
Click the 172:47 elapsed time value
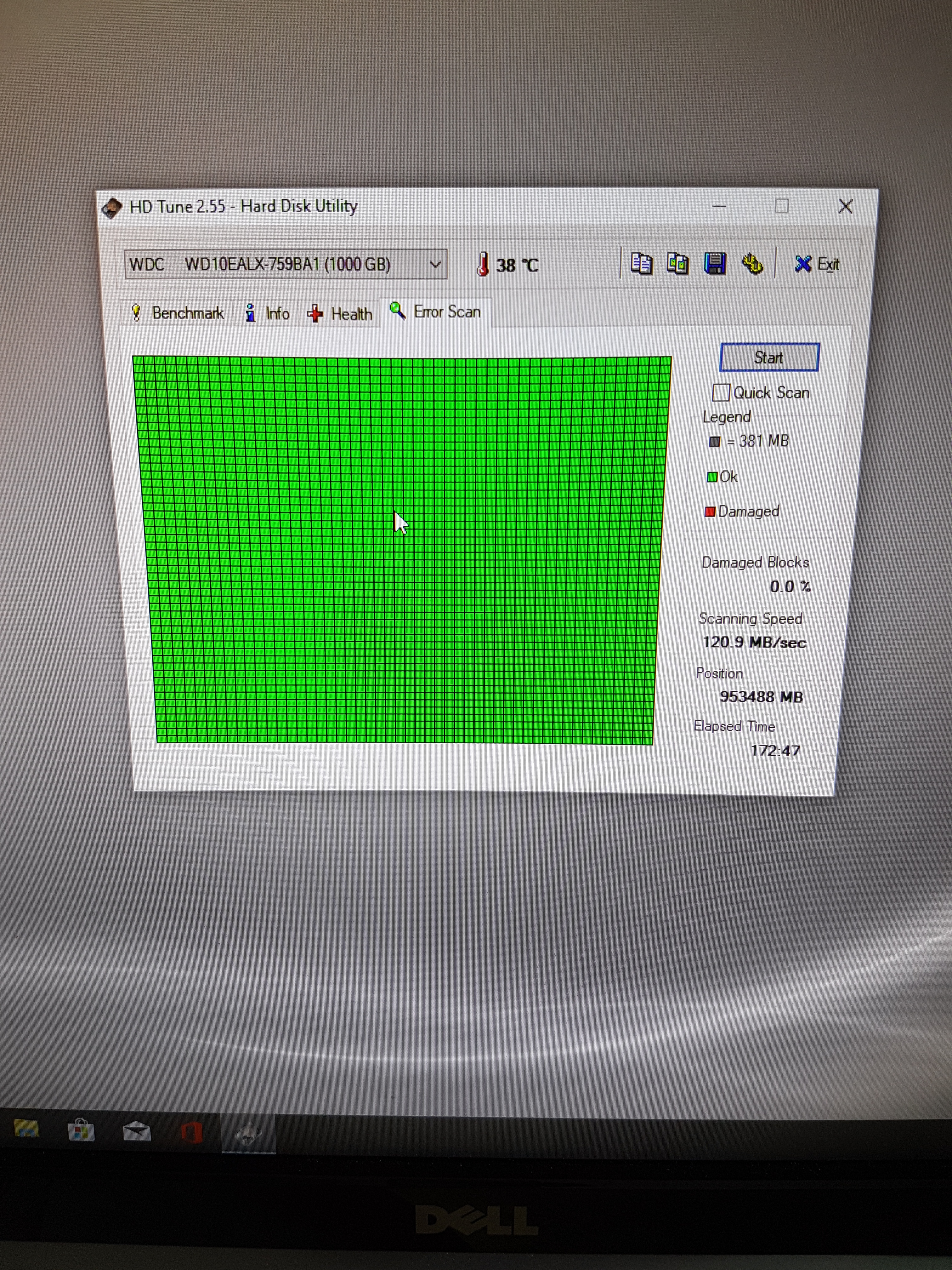click(775, 750)
